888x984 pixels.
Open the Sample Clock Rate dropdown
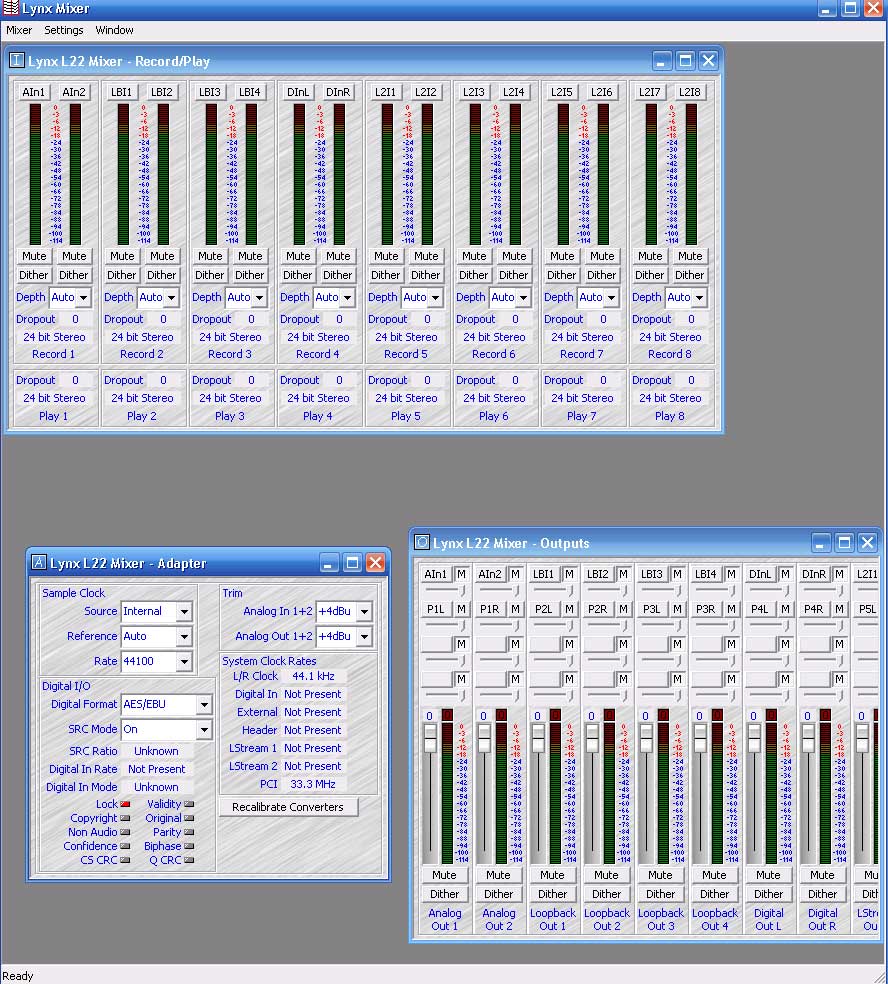(184, 661)
